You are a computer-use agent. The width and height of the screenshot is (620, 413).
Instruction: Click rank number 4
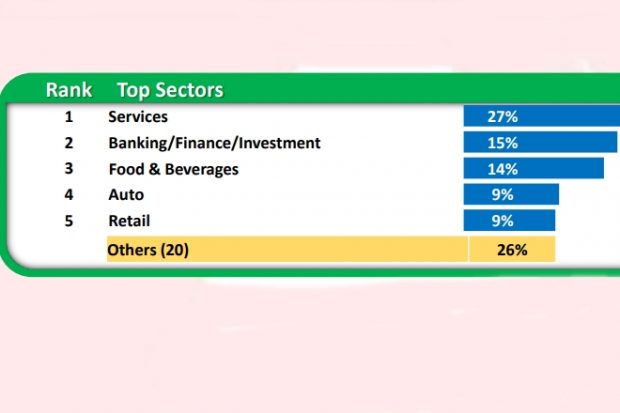coord(69,195)
